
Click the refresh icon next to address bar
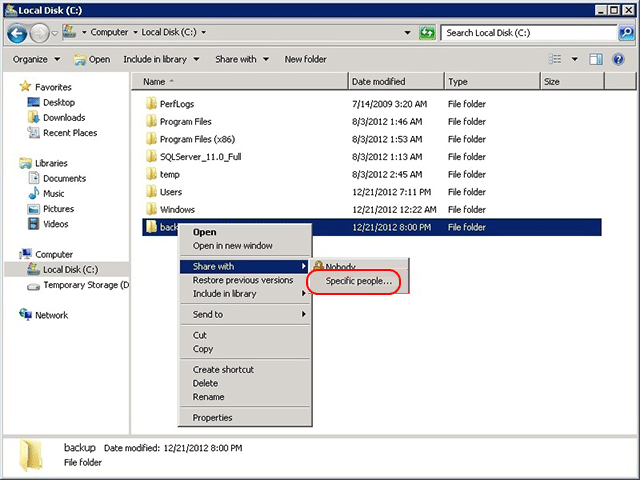[427, 33]
